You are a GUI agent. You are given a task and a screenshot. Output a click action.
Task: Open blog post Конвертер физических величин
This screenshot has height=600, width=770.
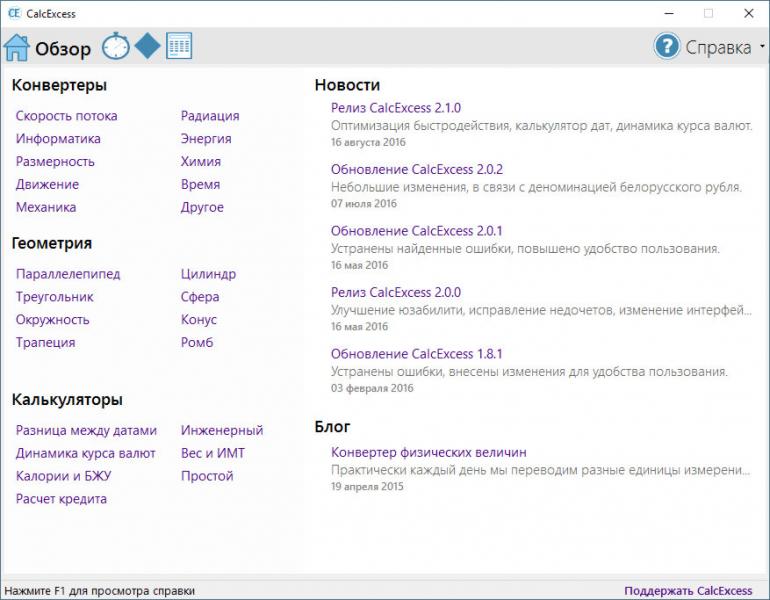(429, 452)
